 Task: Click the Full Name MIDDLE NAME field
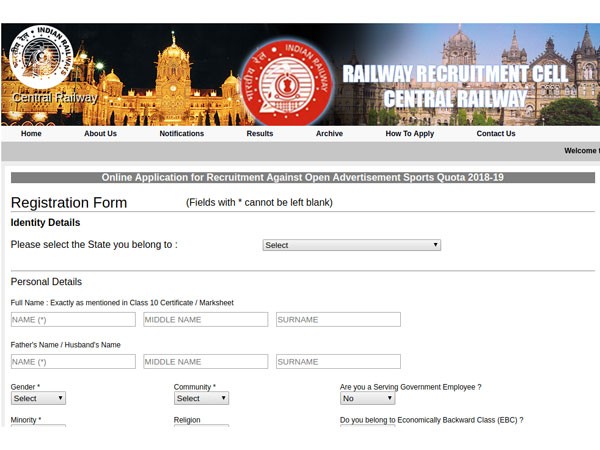[205, 320]
